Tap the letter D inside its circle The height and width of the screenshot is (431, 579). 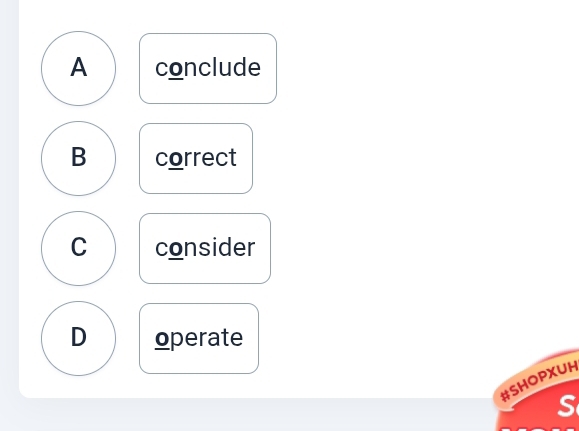(x=78, y=338)
